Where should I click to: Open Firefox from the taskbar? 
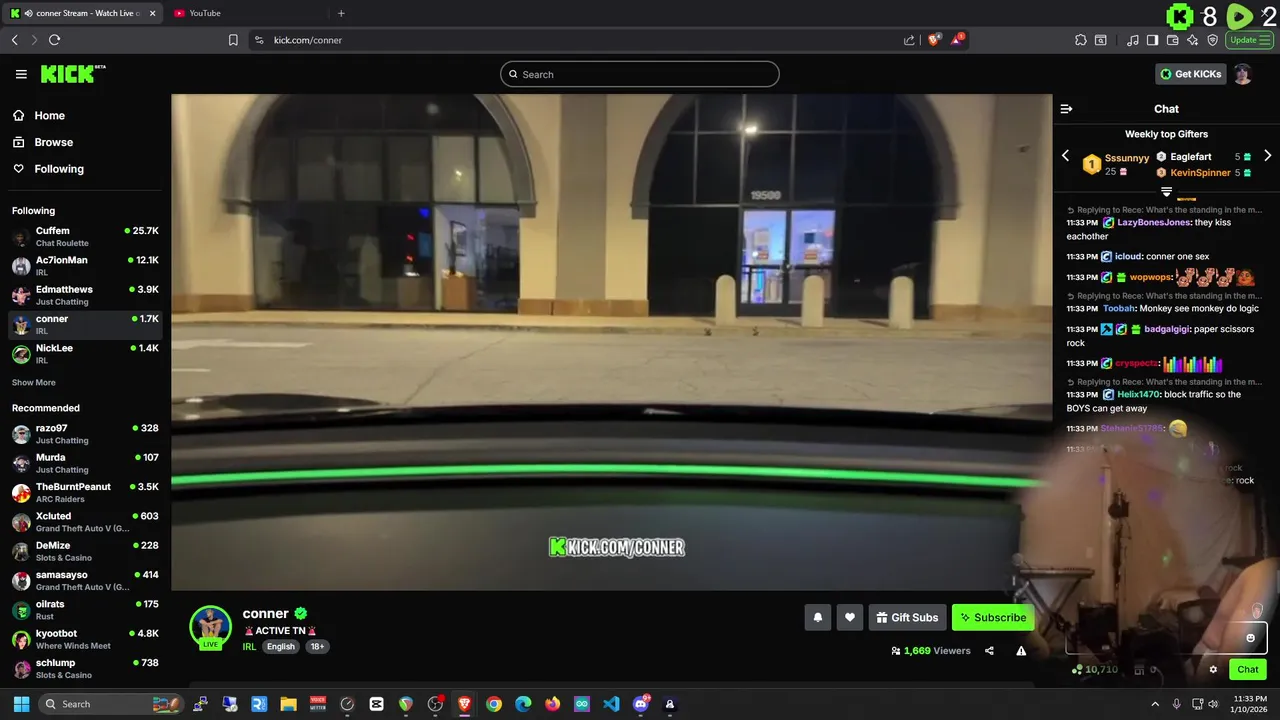553,704
